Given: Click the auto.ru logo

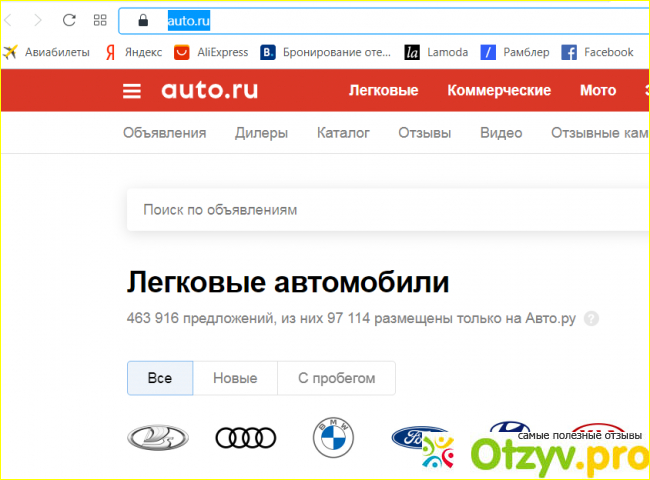Looking at the screenshot, I should [209, 90].
